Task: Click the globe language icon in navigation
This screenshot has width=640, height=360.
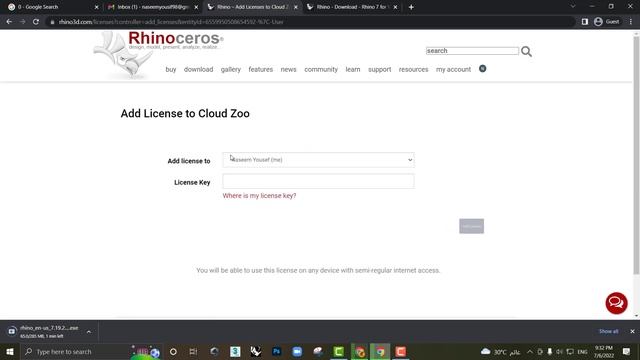Action: pyautogui.click(x=482, y=69)
